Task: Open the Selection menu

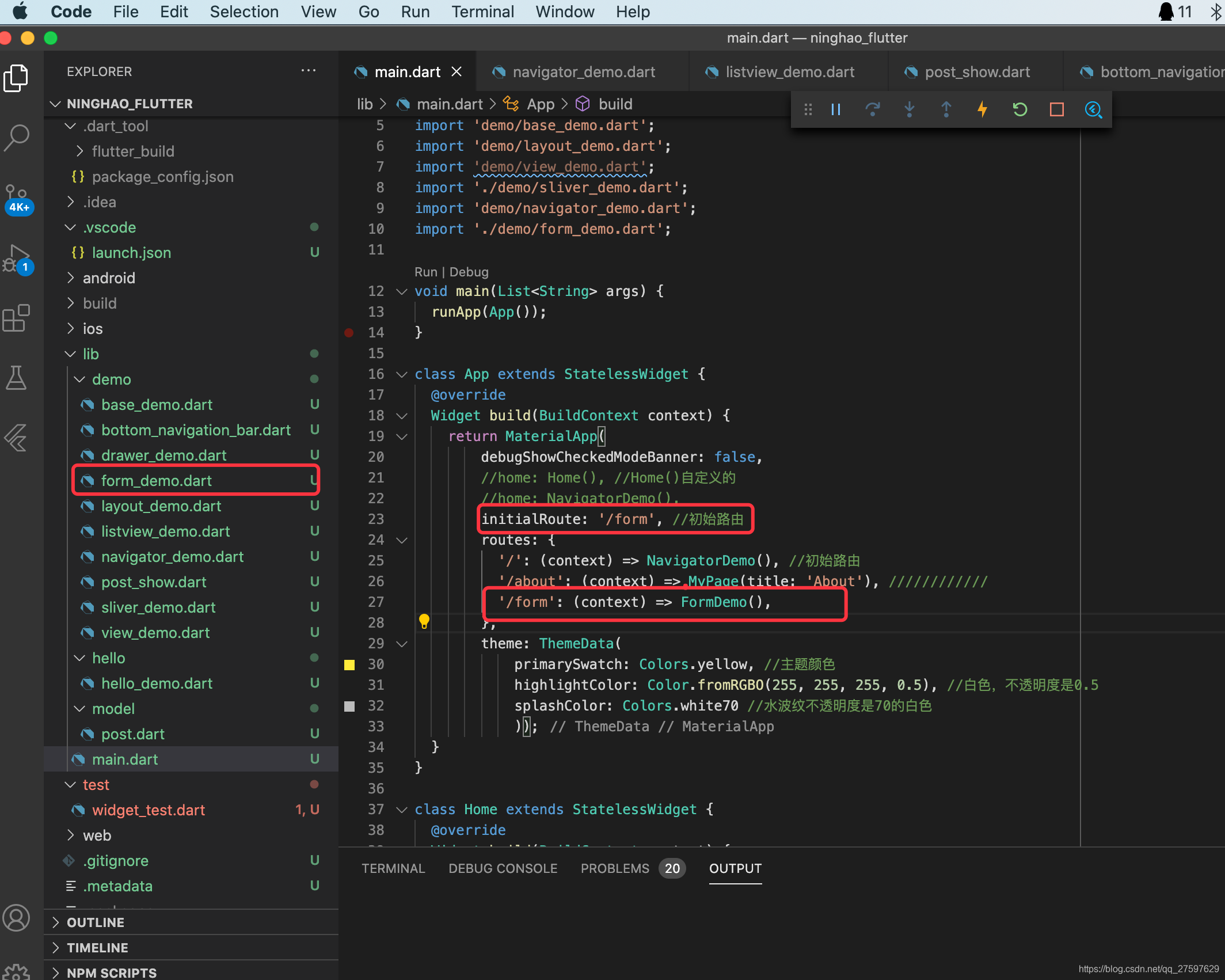Action: click(x=244, y=12)
